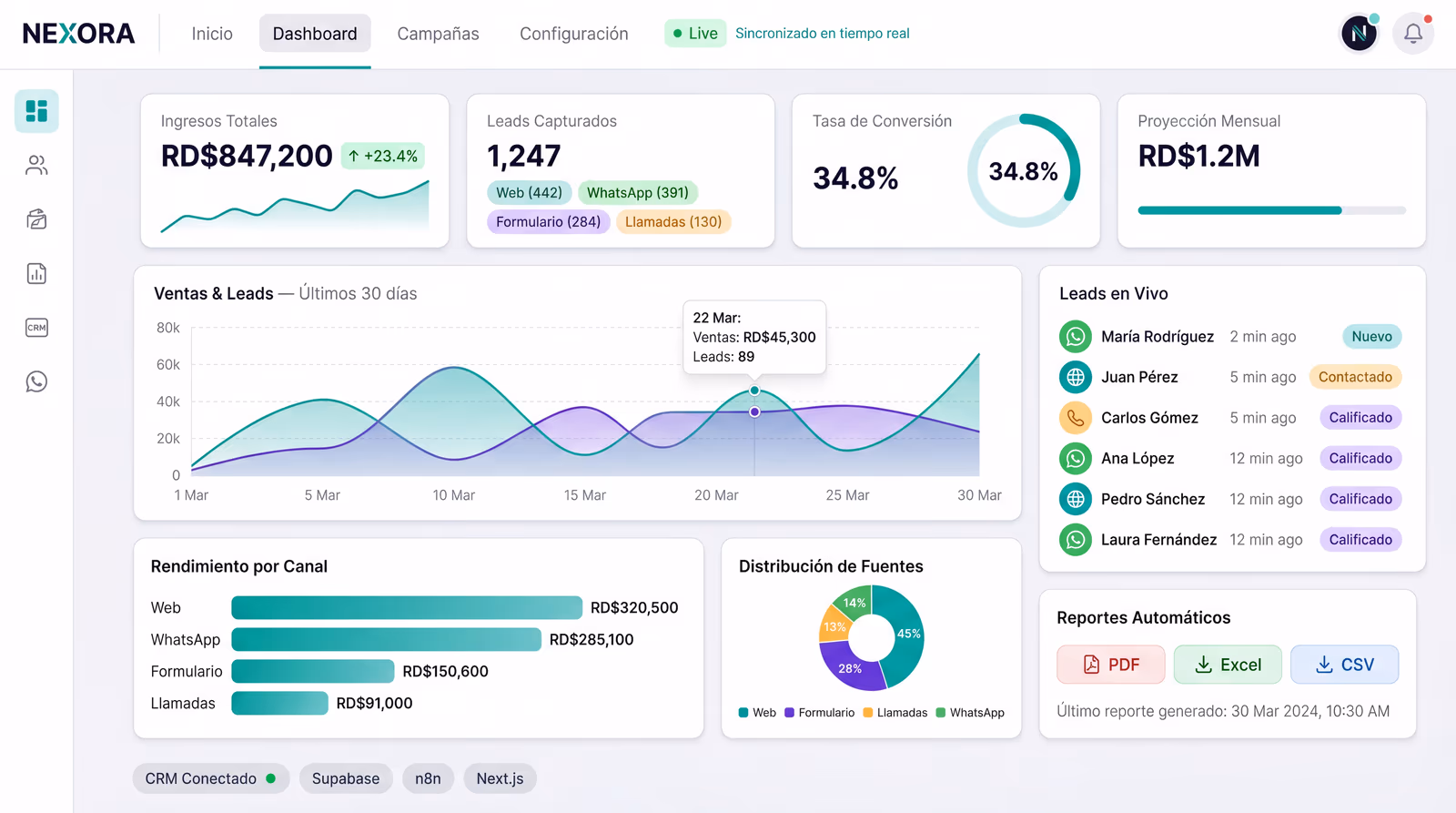Image resolution: width=1456 pixels, height=813 pixels.
Task: Select the lead name Laura Fernández
Action: click(x=1158, y=540)
